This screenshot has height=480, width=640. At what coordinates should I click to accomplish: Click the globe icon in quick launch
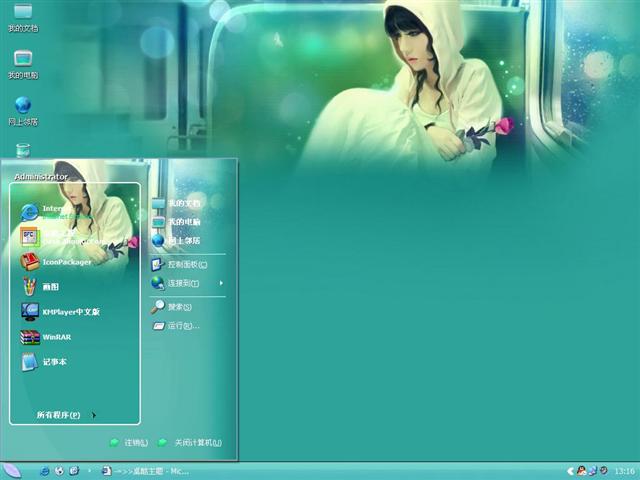click(59, 471)
